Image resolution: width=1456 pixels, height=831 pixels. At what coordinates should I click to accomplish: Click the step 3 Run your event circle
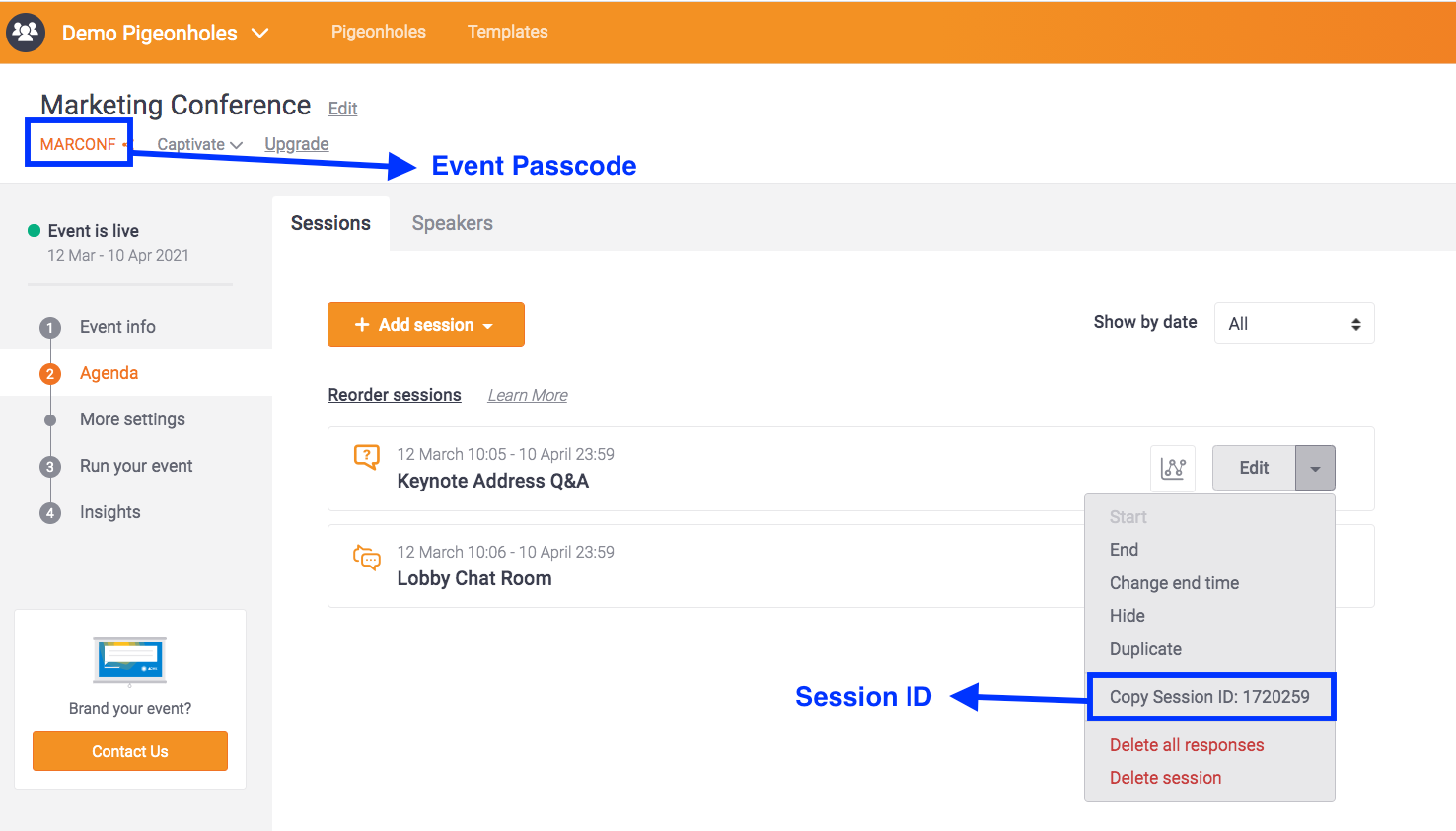50,467
